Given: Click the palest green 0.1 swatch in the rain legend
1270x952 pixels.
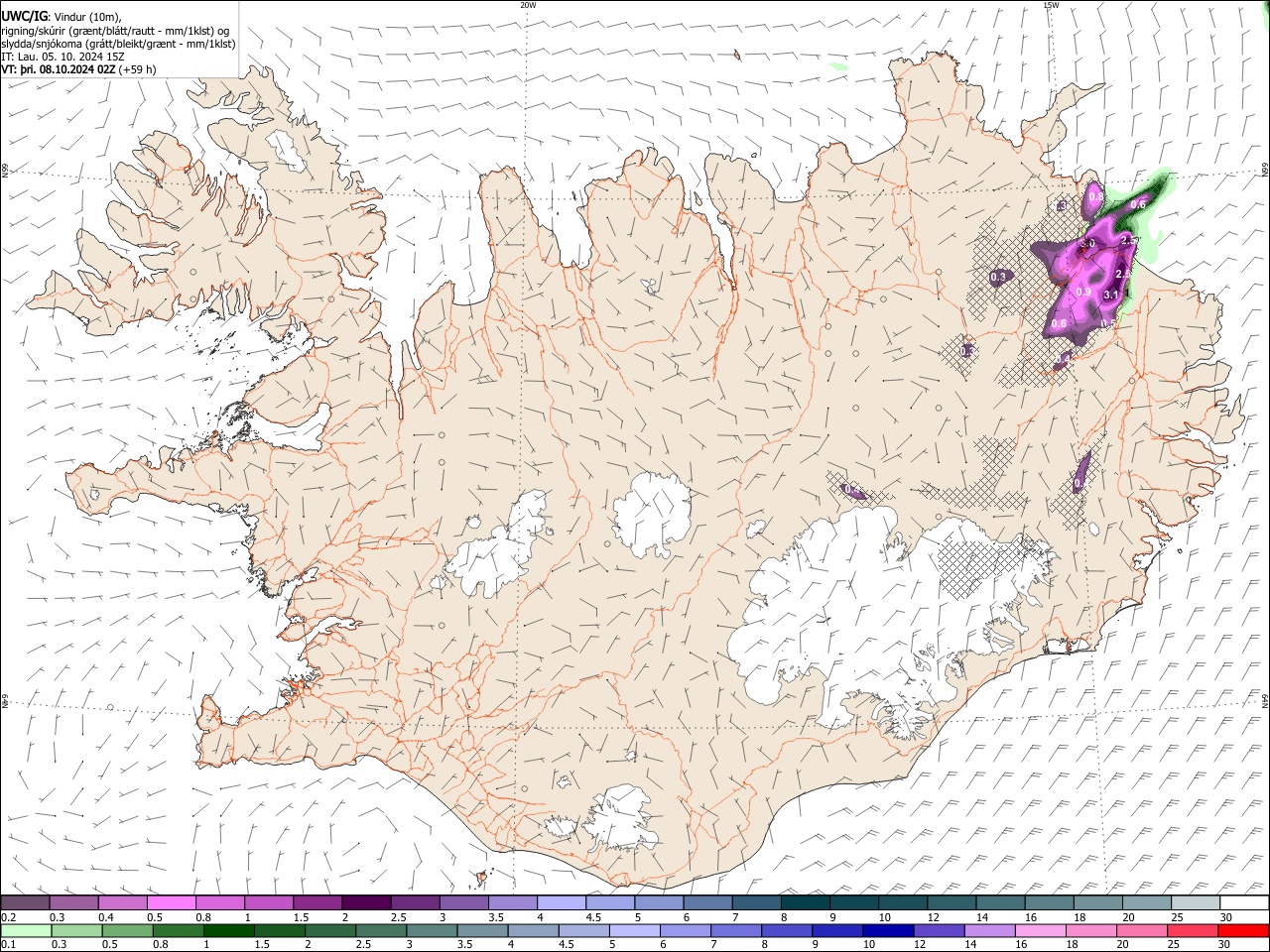Looking at the screenshot, I should click(25, 931).
